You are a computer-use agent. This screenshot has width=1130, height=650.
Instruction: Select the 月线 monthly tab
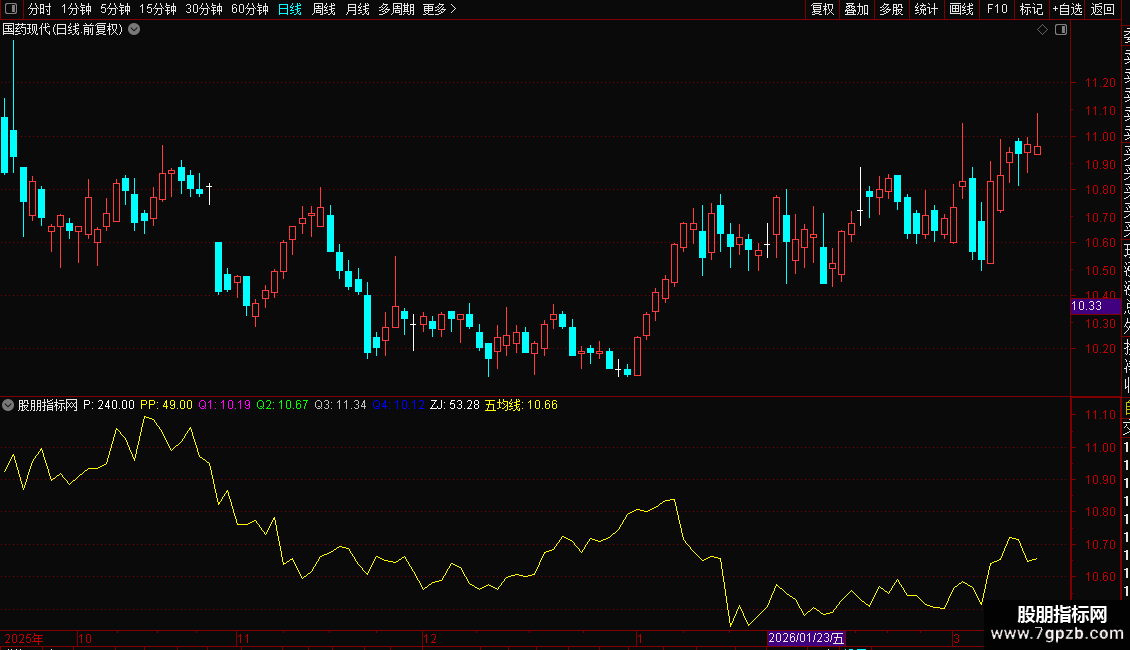click(x=357, y=9)
